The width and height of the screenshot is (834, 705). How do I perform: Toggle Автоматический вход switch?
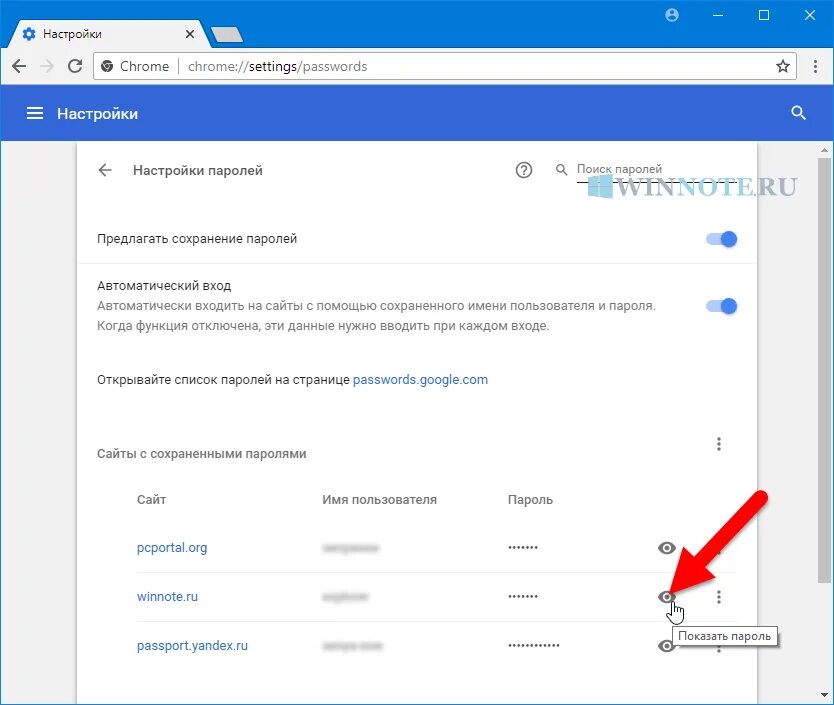(721, 306)
